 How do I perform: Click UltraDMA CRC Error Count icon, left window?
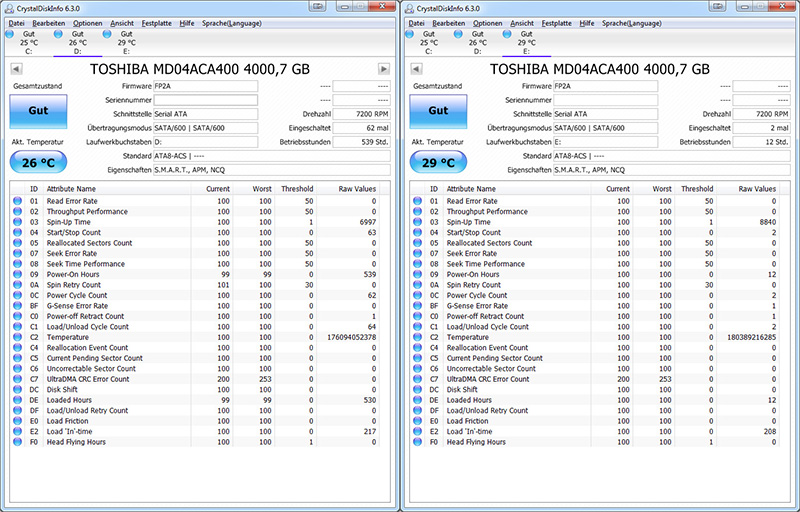[x=18, y=379]
